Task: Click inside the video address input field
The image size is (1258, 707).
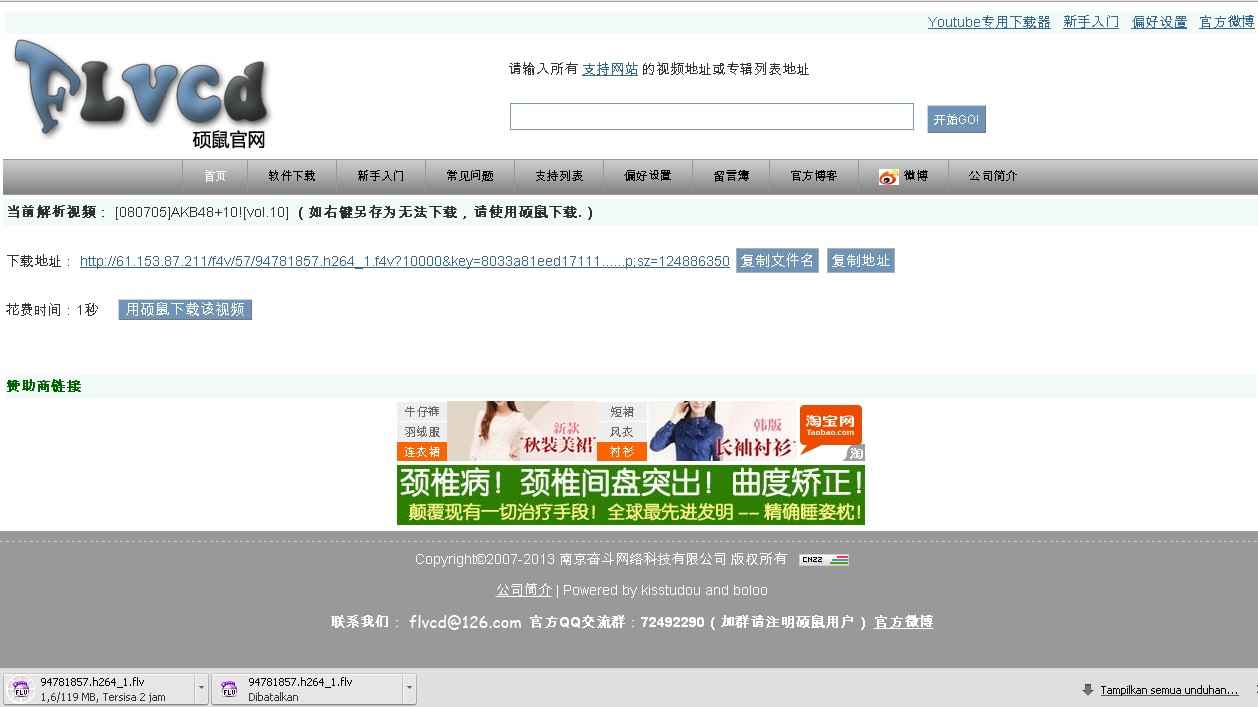Action: point(710,117)
